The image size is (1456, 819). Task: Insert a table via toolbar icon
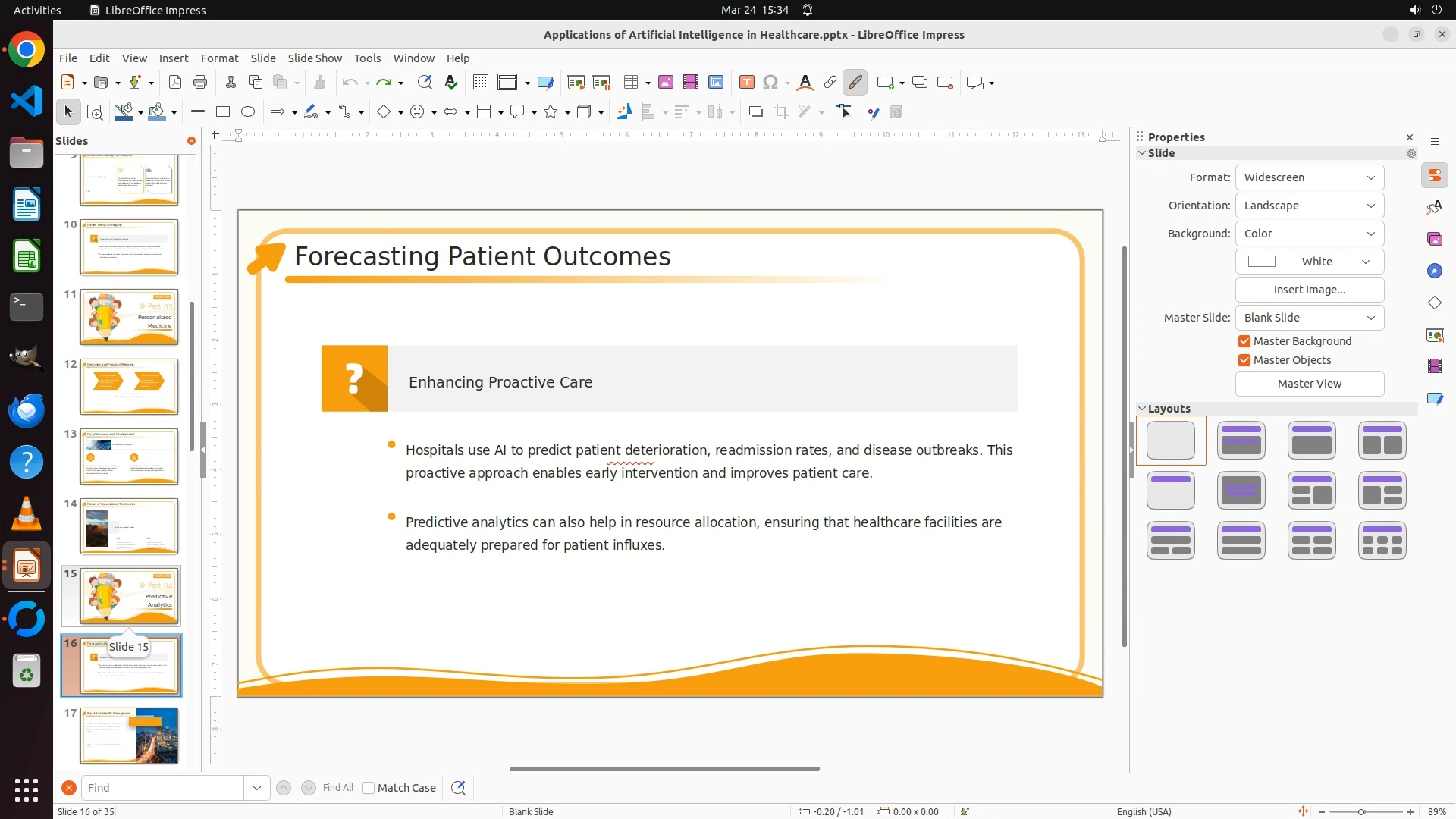click(631, 83)
